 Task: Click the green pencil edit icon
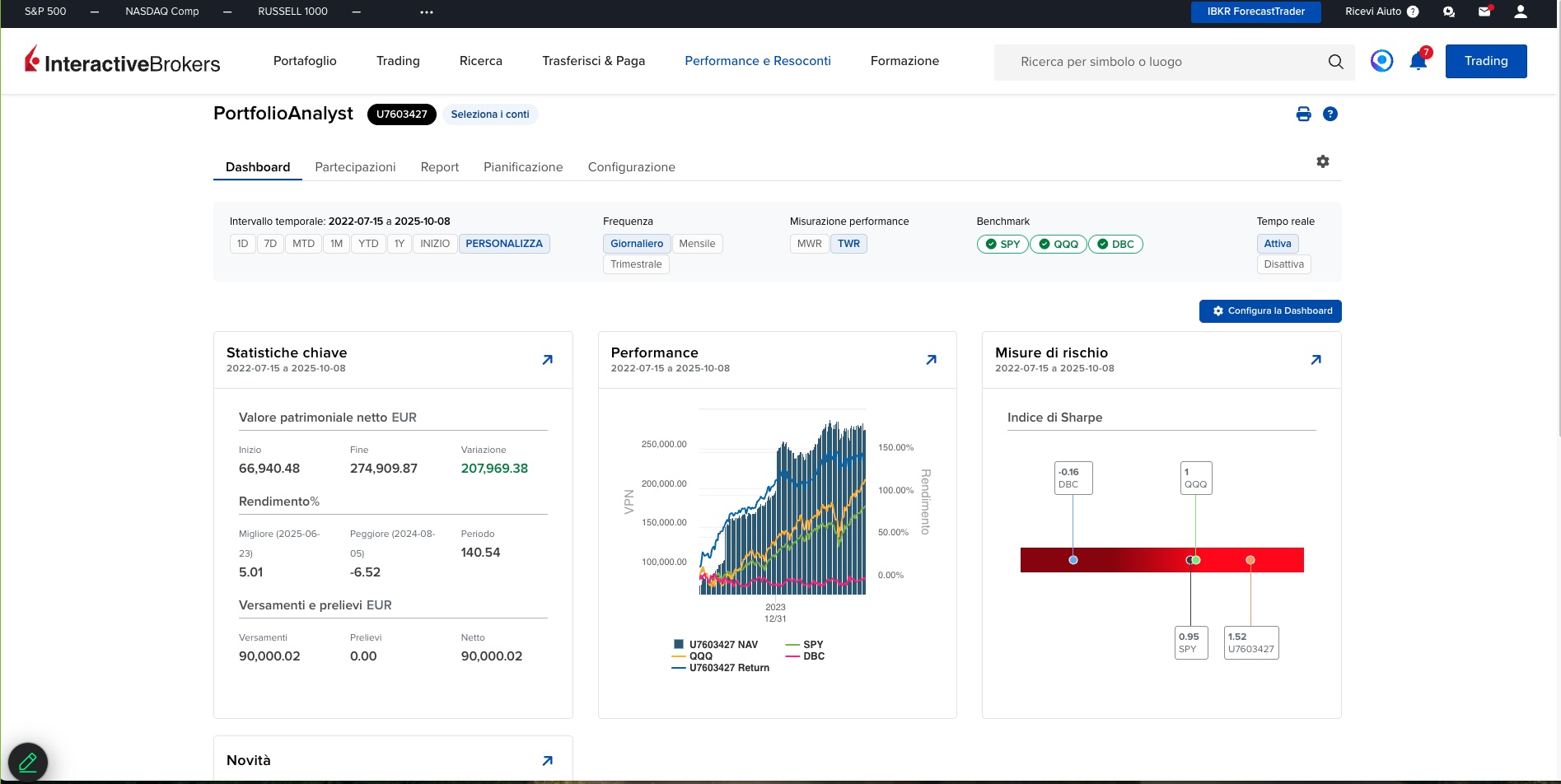click(x=28, y=762)
